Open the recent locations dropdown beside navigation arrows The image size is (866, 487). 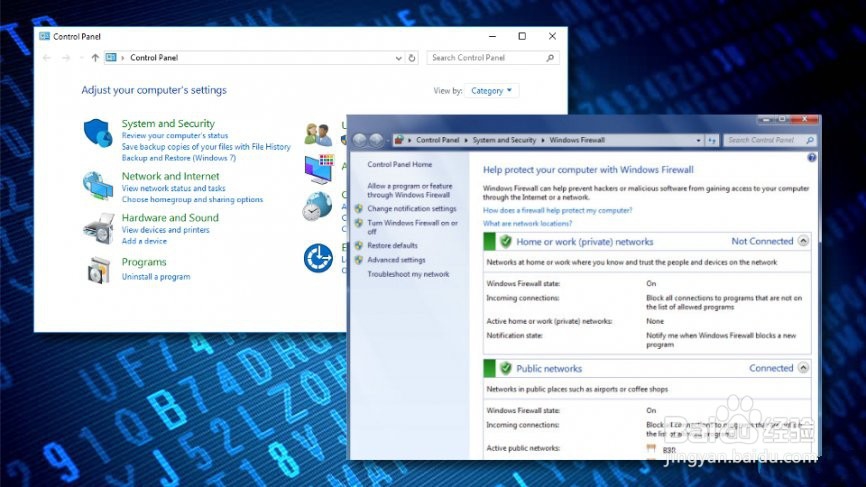(81, 57)
